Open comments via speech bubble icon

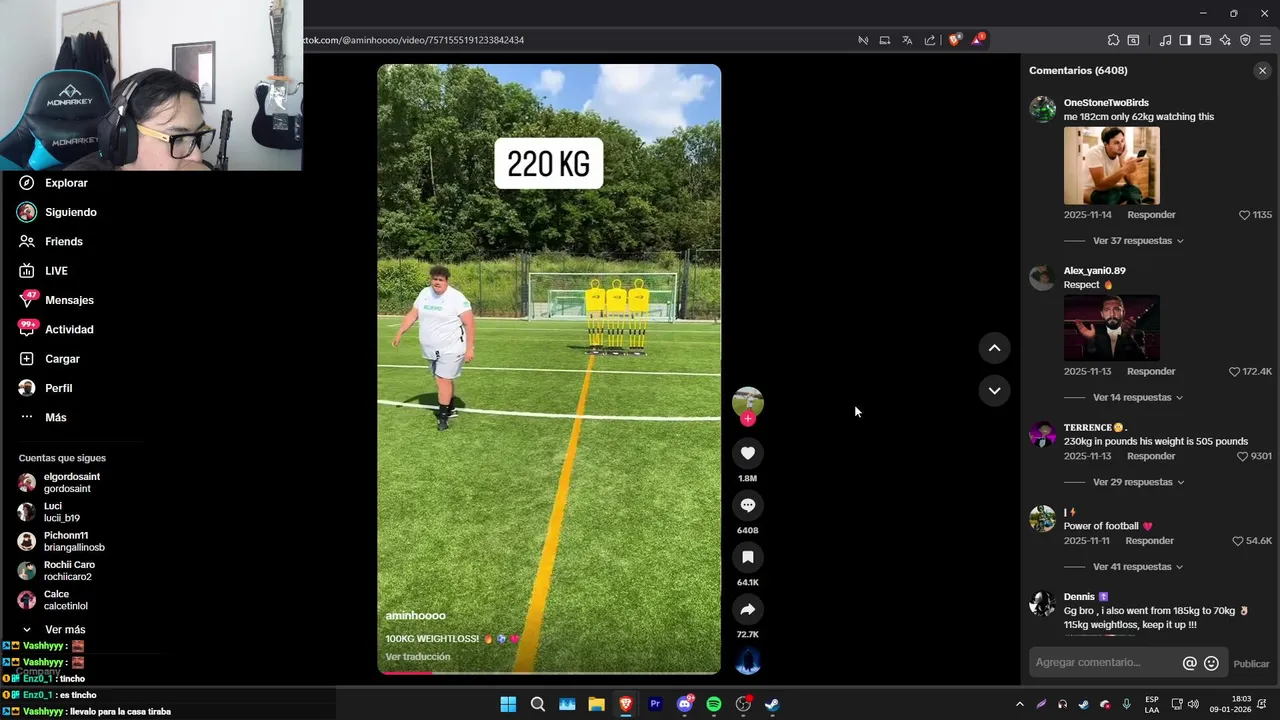click(x=748, y=505)
